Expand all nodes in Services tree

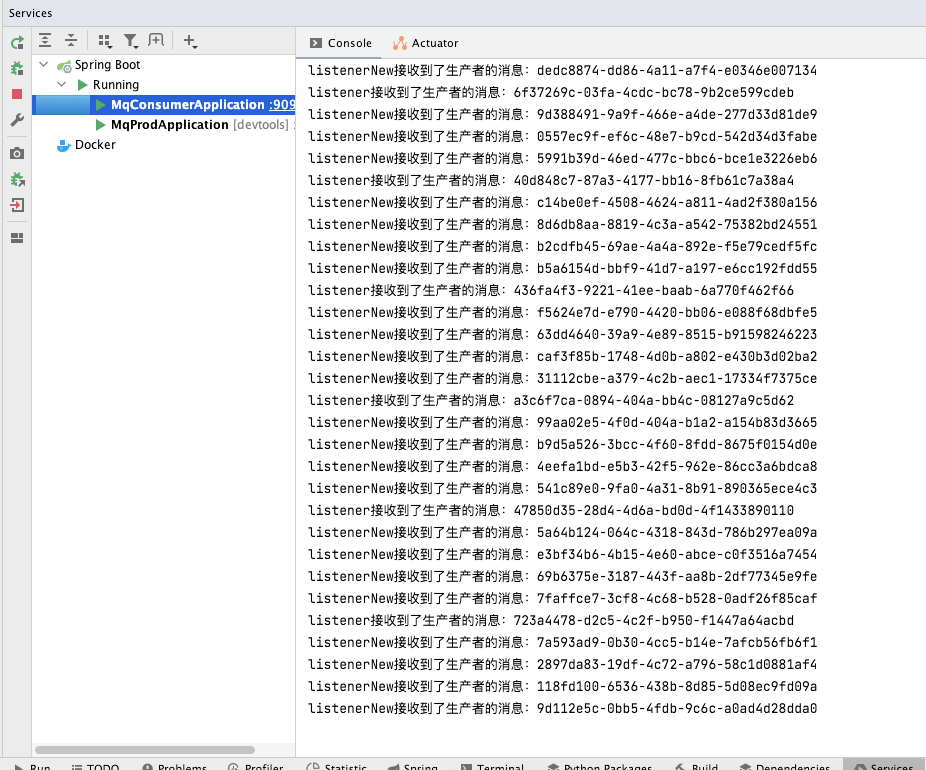coord(45,40)
